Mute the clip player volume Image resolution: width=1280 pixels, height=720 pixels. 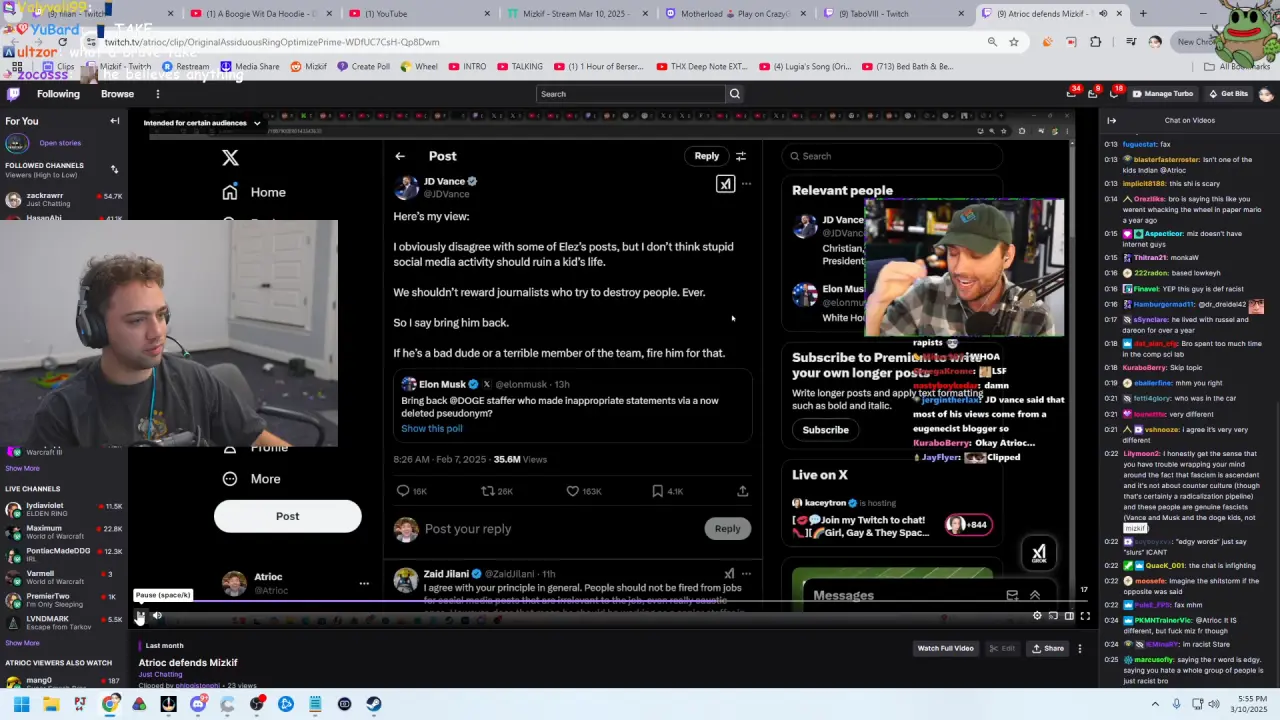(157, 616)
